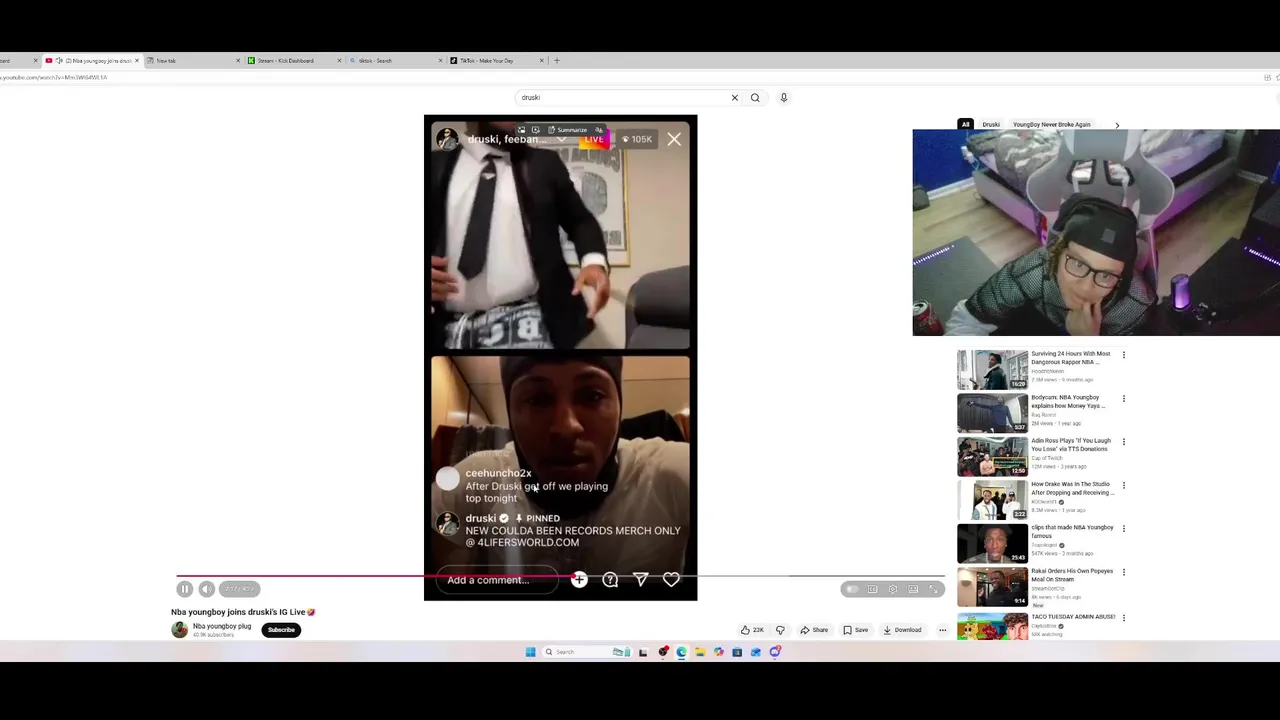Open a new browser tab with plus
Image resolution: width=1280 pixels, height=720 pixels.
coord(557,61)
